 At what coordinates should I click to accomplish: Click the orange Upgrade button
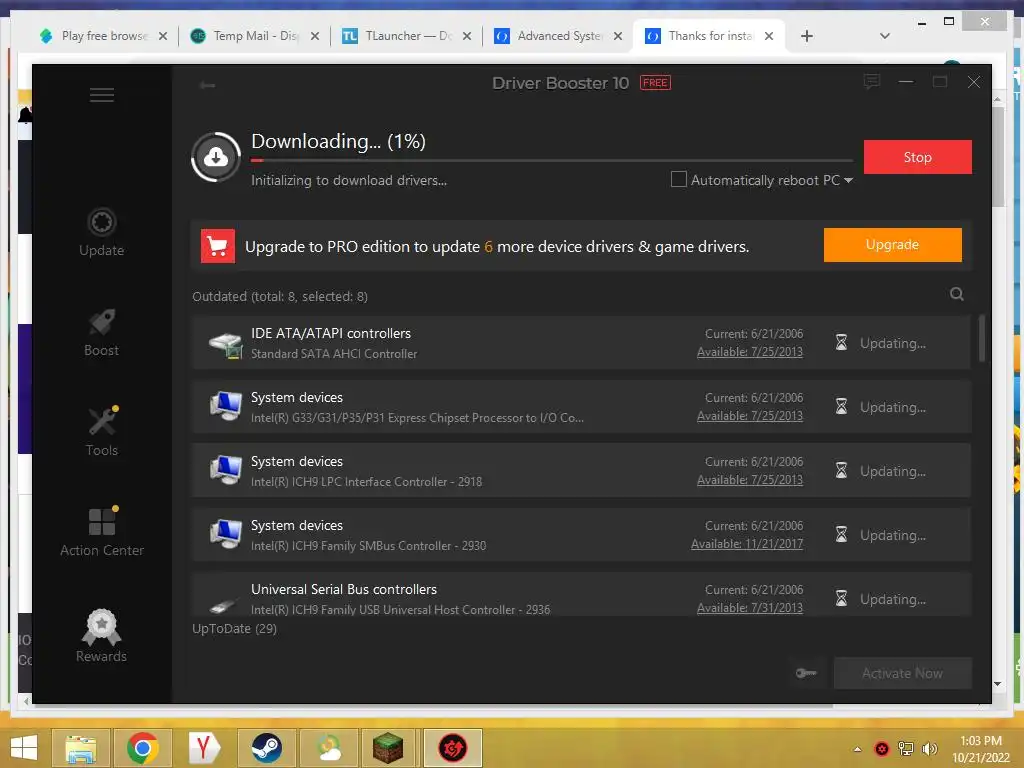(892, 245)
